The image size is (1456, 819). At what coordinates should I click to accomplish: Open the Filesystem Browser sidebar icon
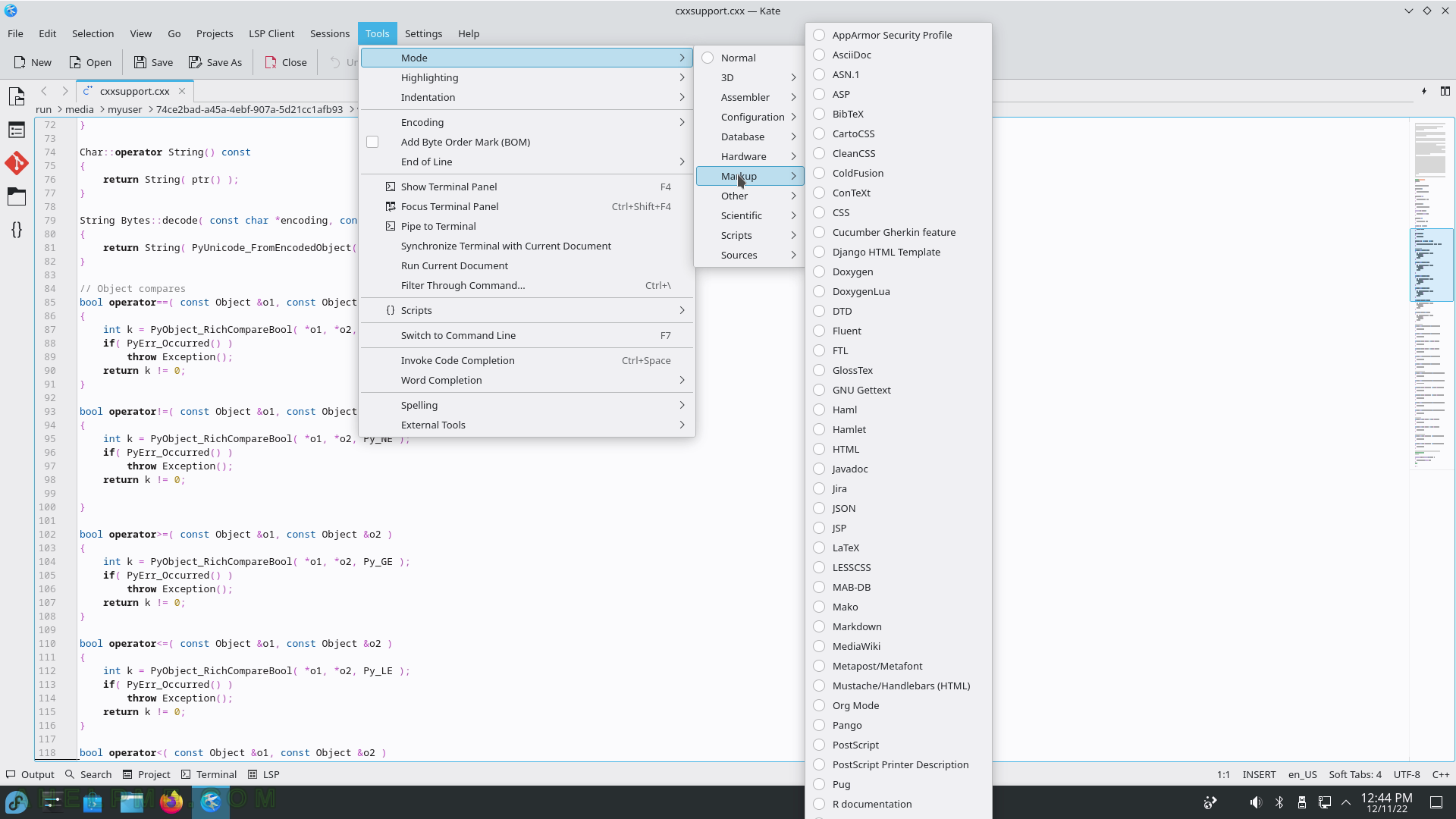click(17, 196)
